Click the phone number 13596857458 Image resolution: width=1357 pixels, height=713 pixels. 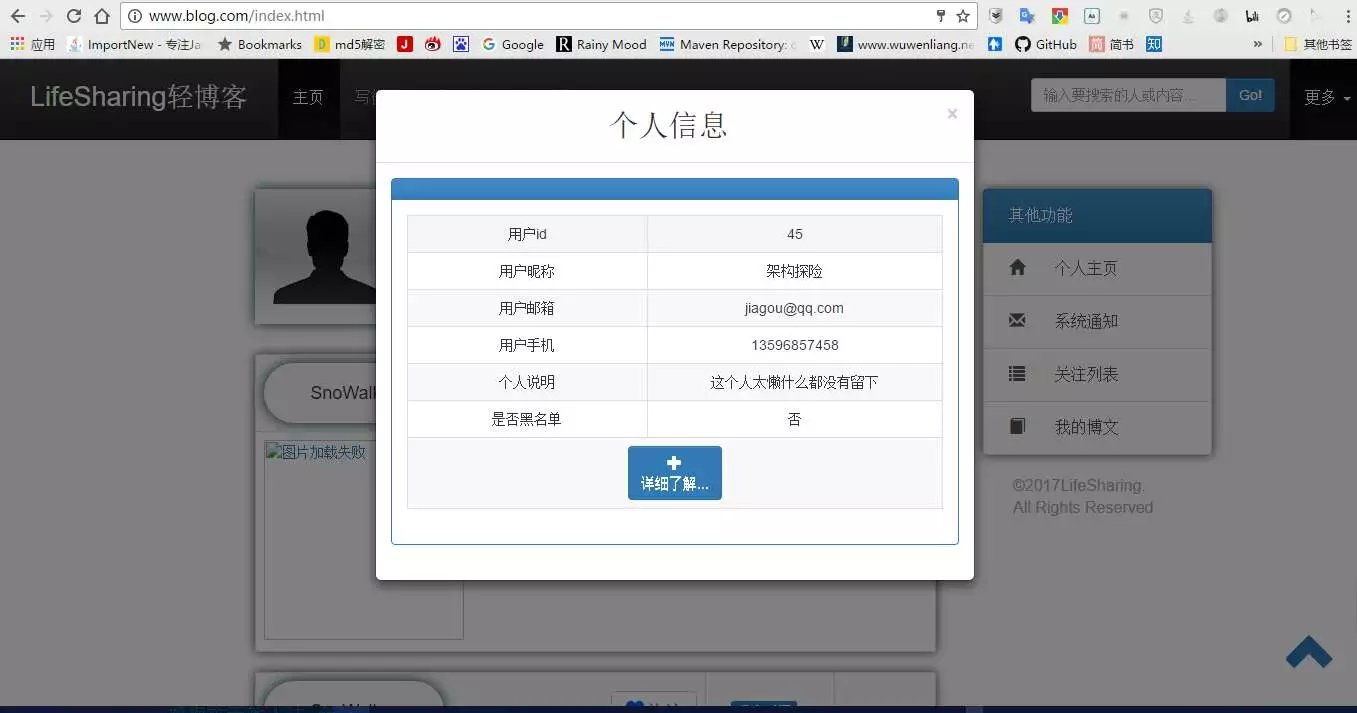click(x=795, y=345)
